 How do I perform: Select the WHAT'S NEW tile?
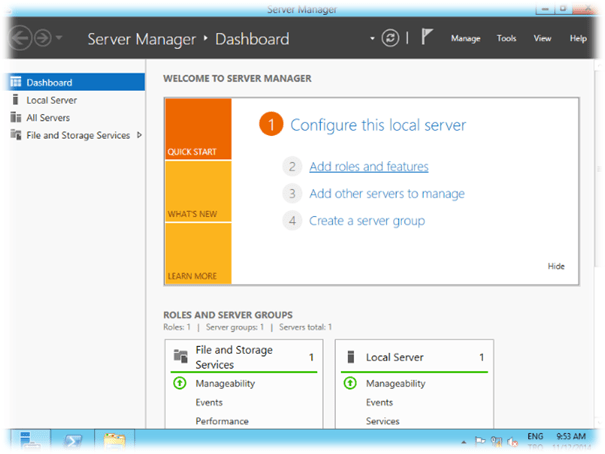199,191
